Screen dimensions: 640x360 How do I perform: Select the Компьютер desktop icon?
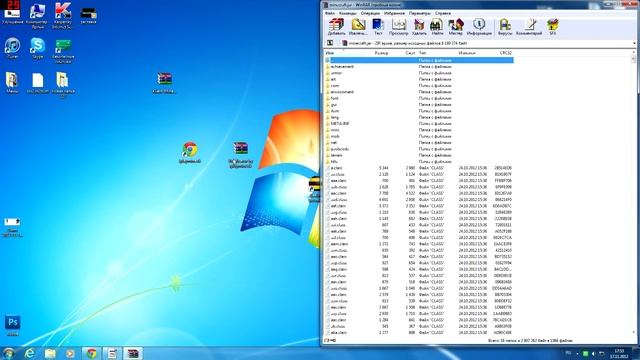coord(37,16)
